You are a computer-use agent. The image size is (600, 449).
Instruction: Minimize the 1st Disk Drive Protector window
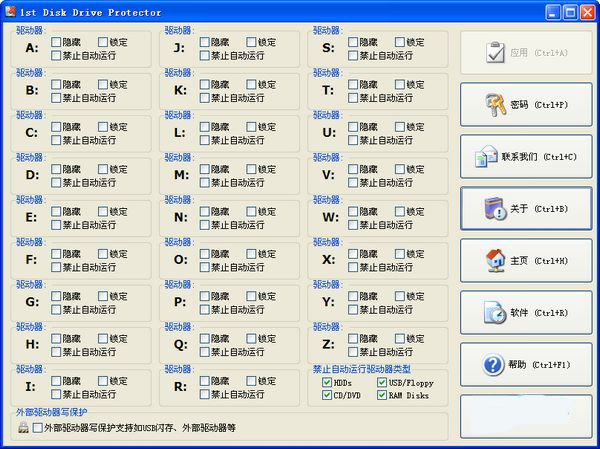coord(553,13)
